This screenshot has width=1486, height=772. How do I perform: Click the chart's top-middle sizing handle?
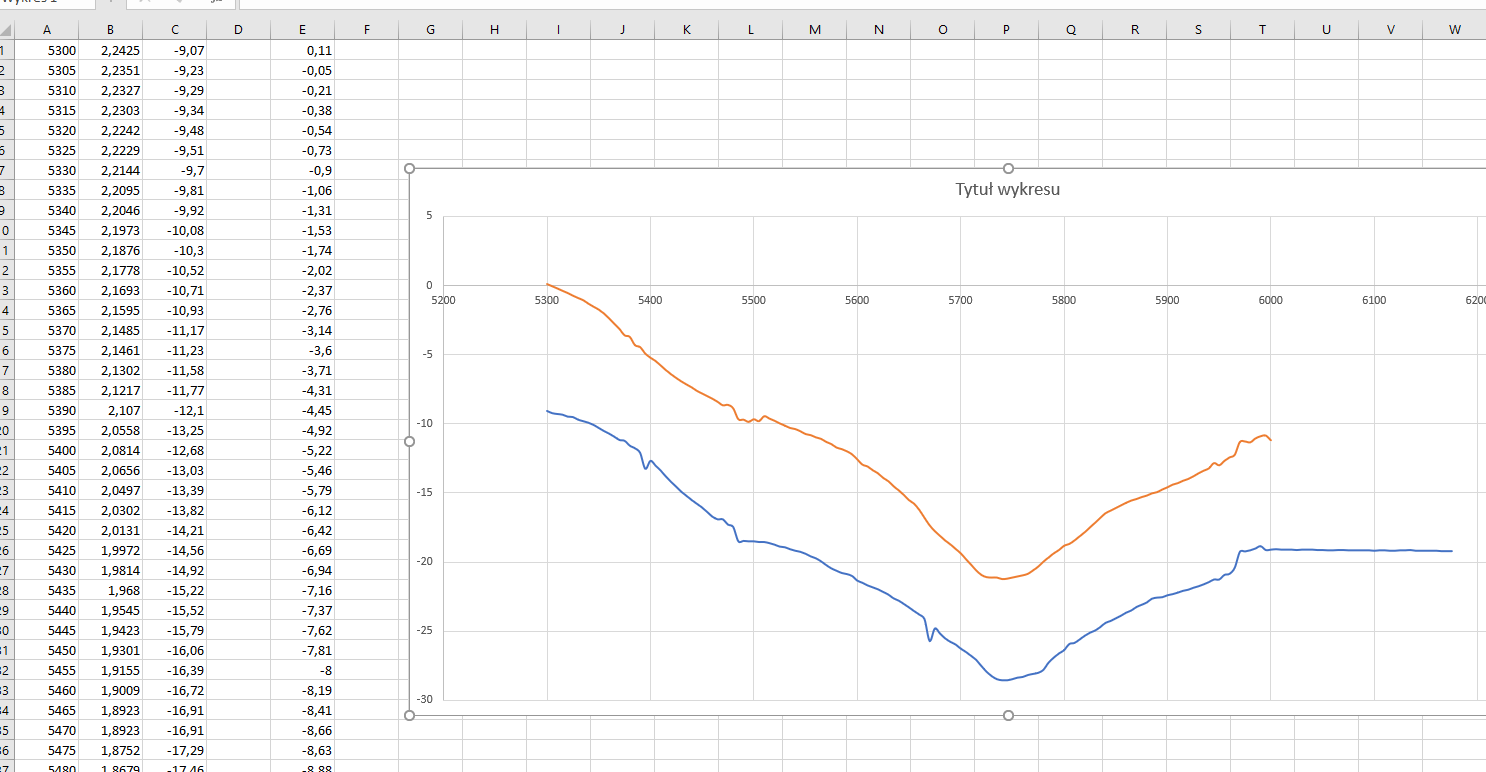[x=1008, y=169]
